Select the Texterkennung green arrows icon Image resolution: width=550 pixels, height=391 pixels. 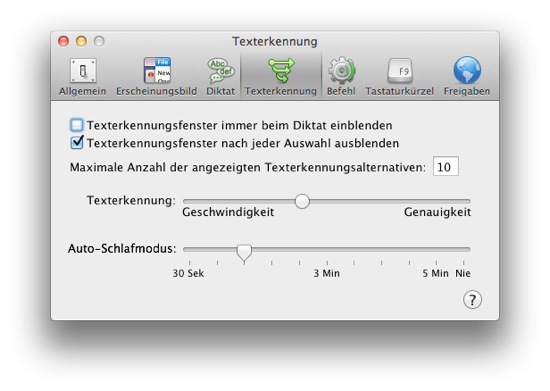tap(281, 70)
